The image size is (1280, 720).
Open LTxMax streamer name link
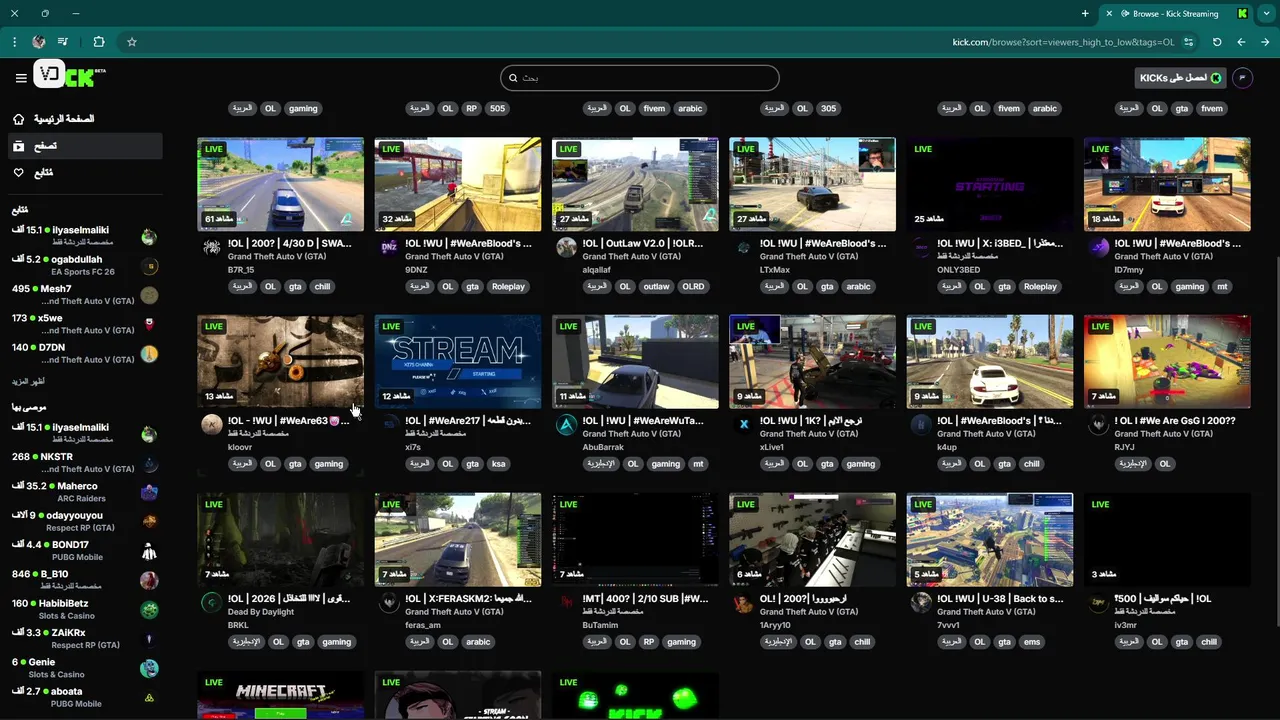pos(775,270)
